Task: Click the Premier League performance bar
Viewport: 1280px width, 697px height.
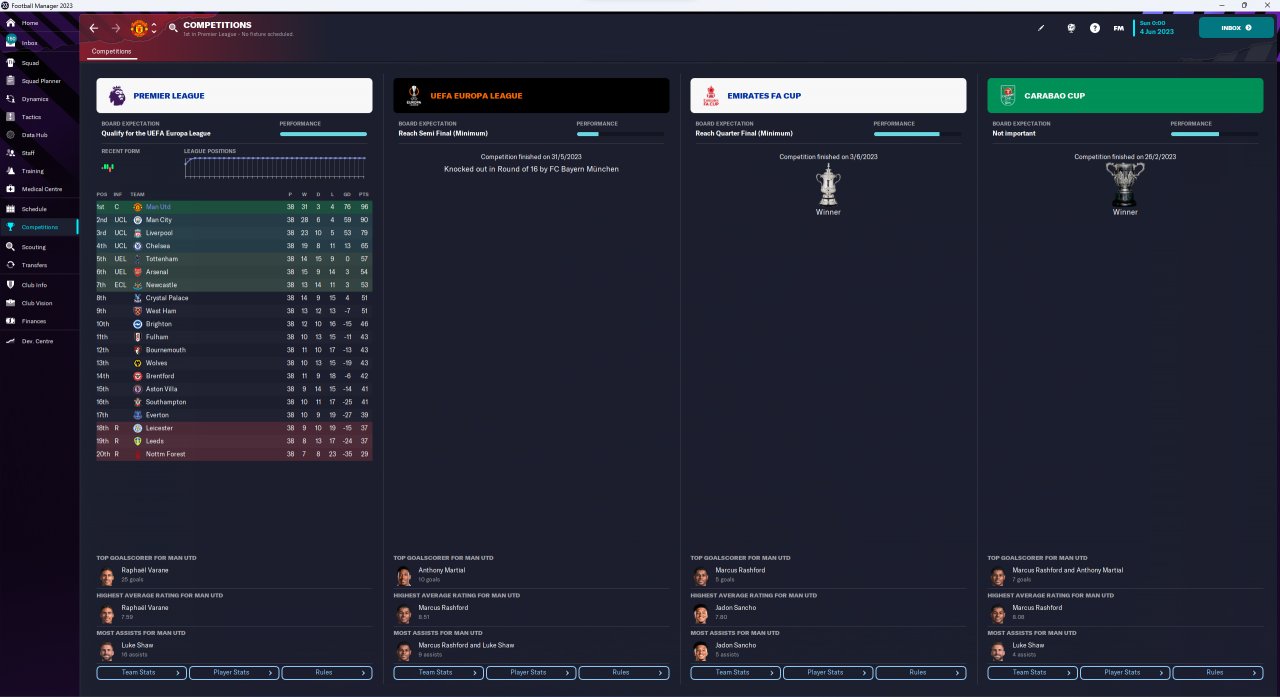Action: tap(323, 133)
